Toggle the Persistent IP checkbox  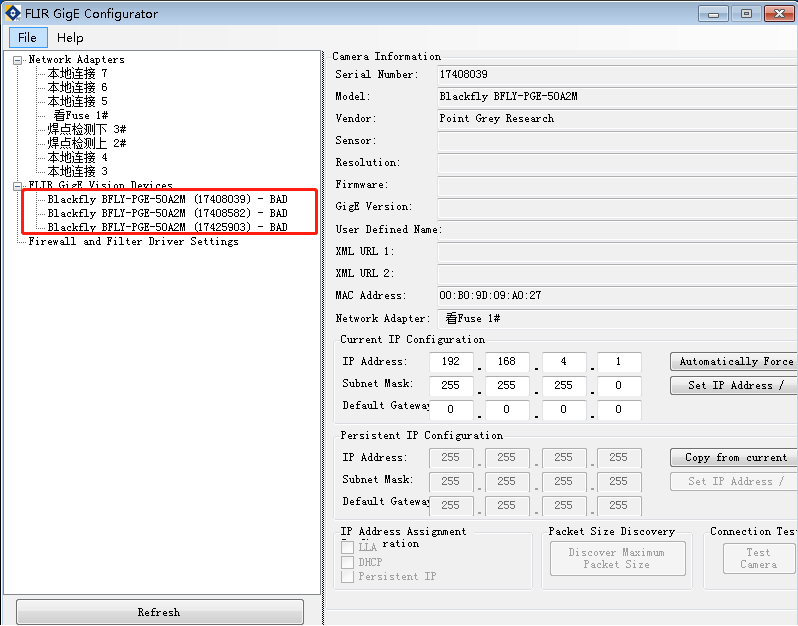[348, 576]
